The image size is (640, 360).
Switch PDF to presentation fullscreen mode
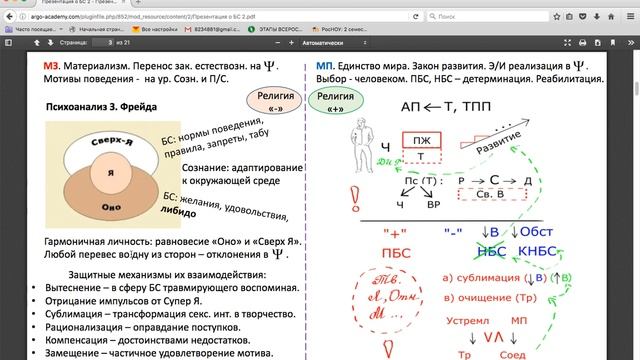coord(567,42)
